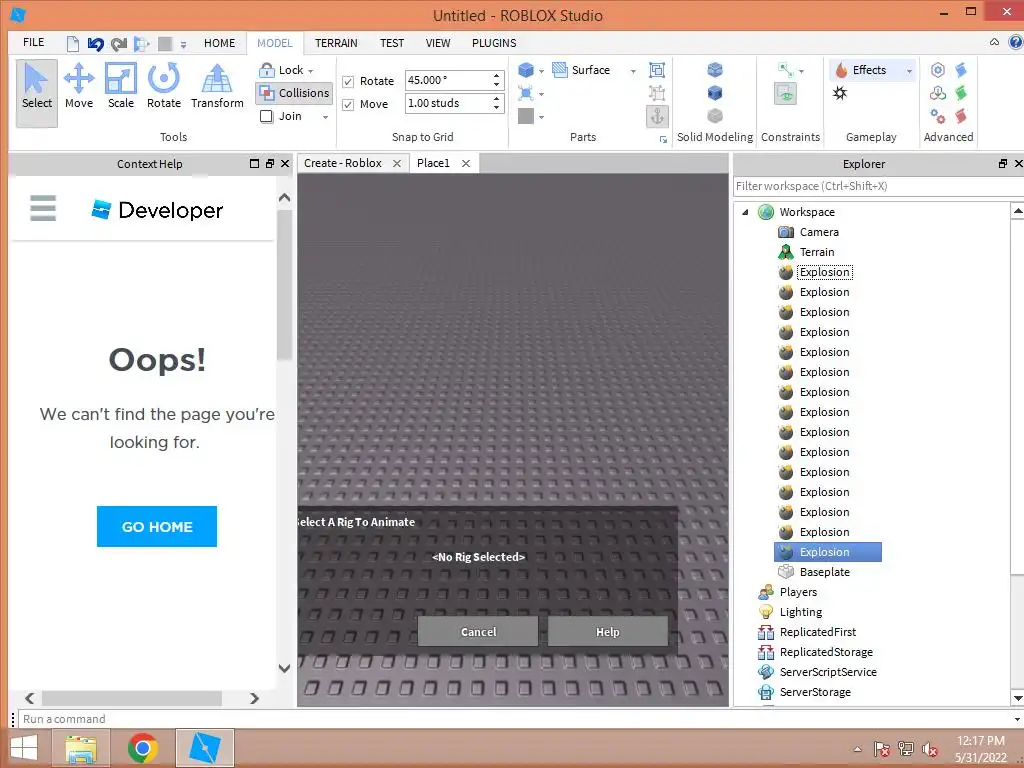Viewport: 1024px width, 768px height.
Task: Open the Material dropdown arrow
Action: [541, 95]
